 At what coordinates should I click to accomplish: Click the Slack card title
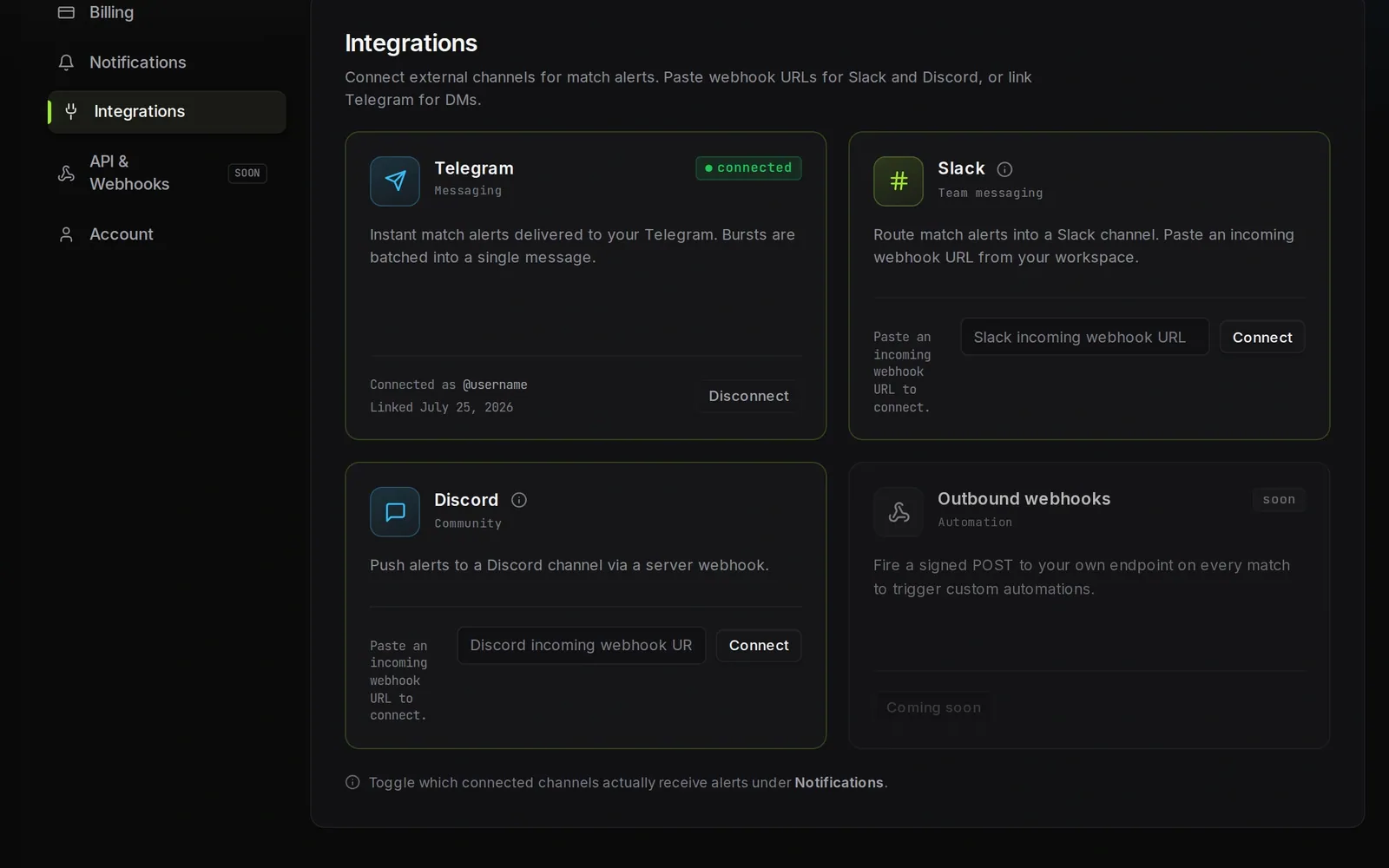(961, 168)
